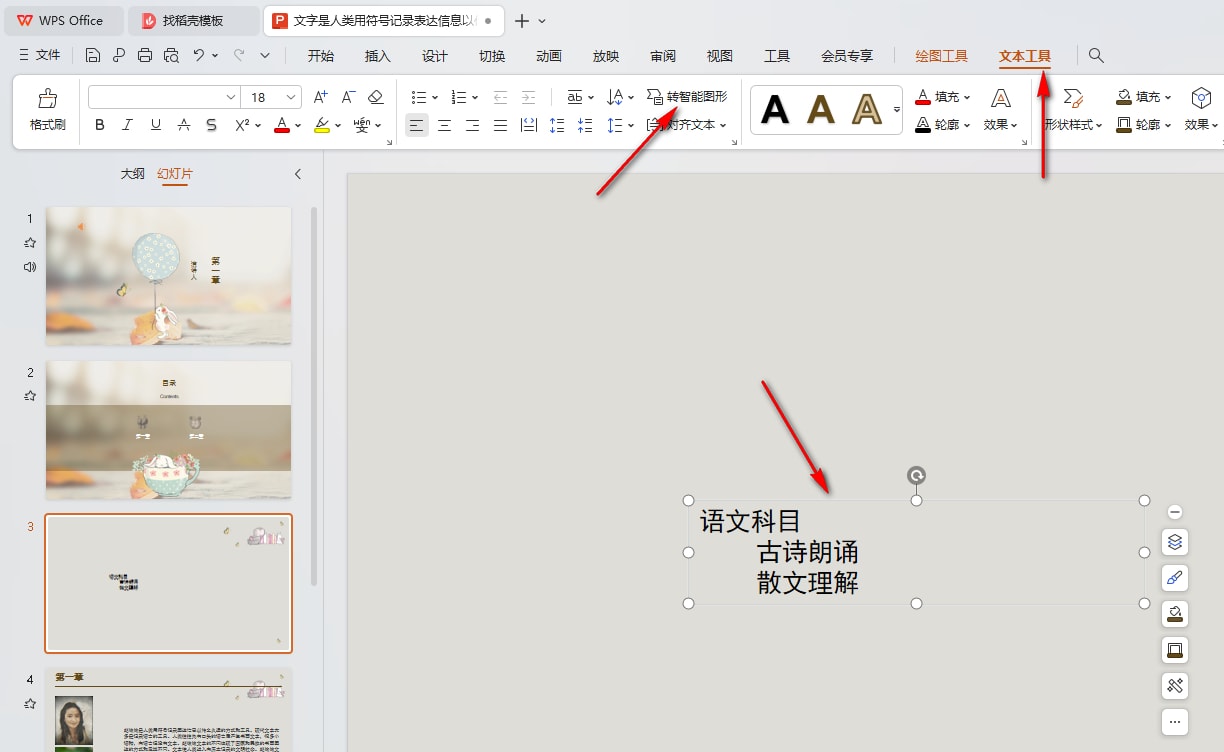Increase font size with A+ icon

[x=320, y=97]
